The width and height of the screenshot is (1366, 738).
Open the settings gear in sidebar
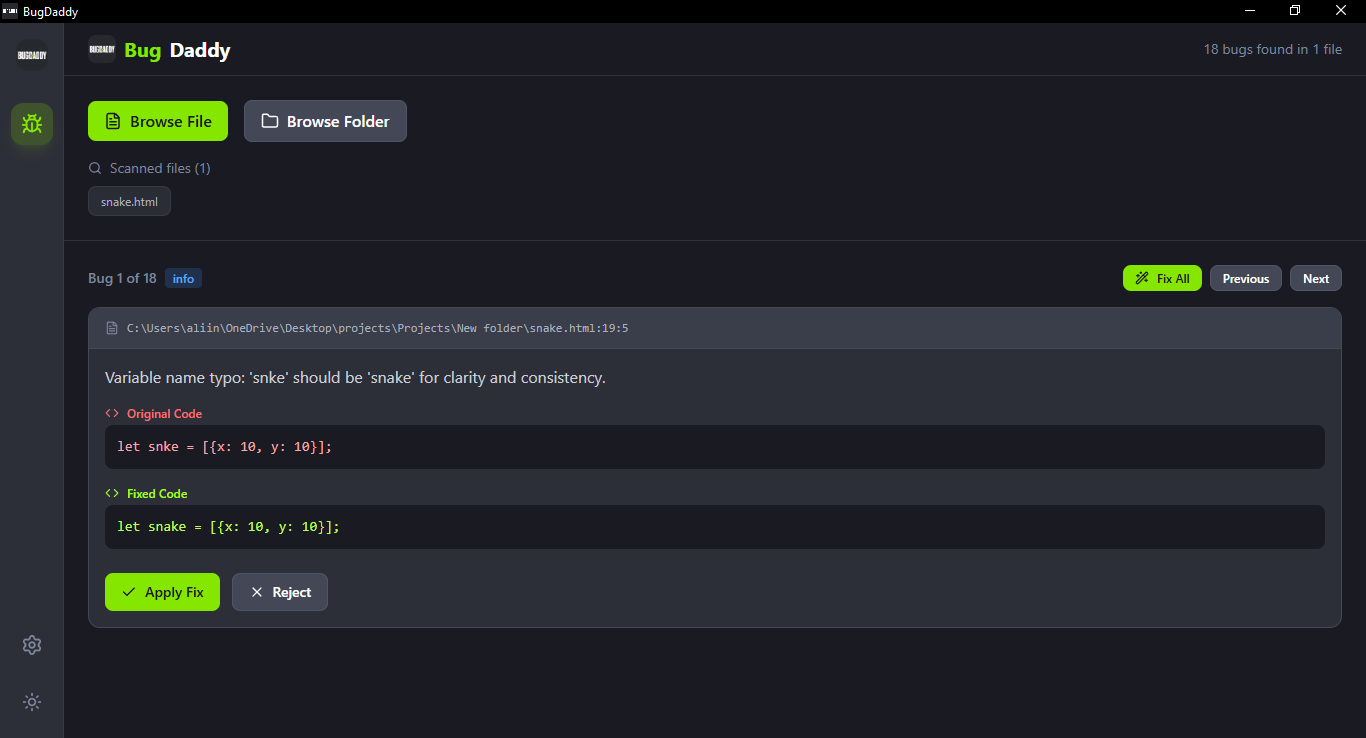[x=32, y=645]
